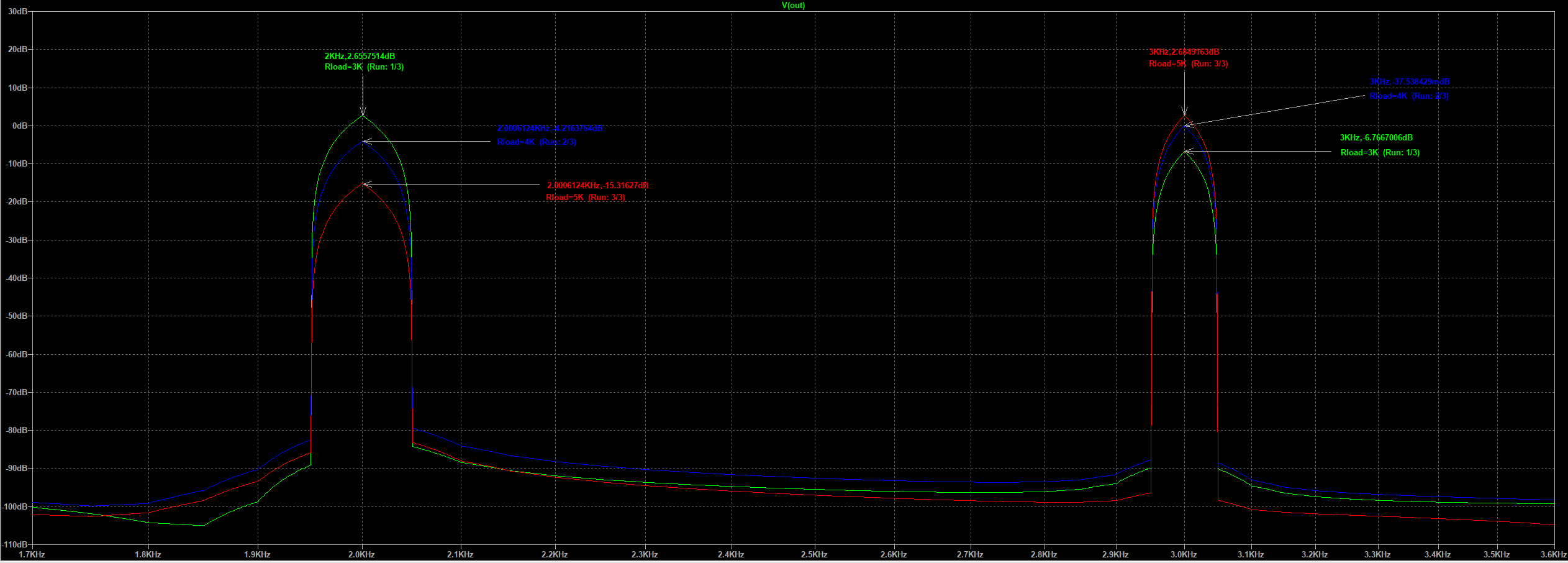Select the blue 3KHz,-37.538429mdB annotation

(1410, 82)
